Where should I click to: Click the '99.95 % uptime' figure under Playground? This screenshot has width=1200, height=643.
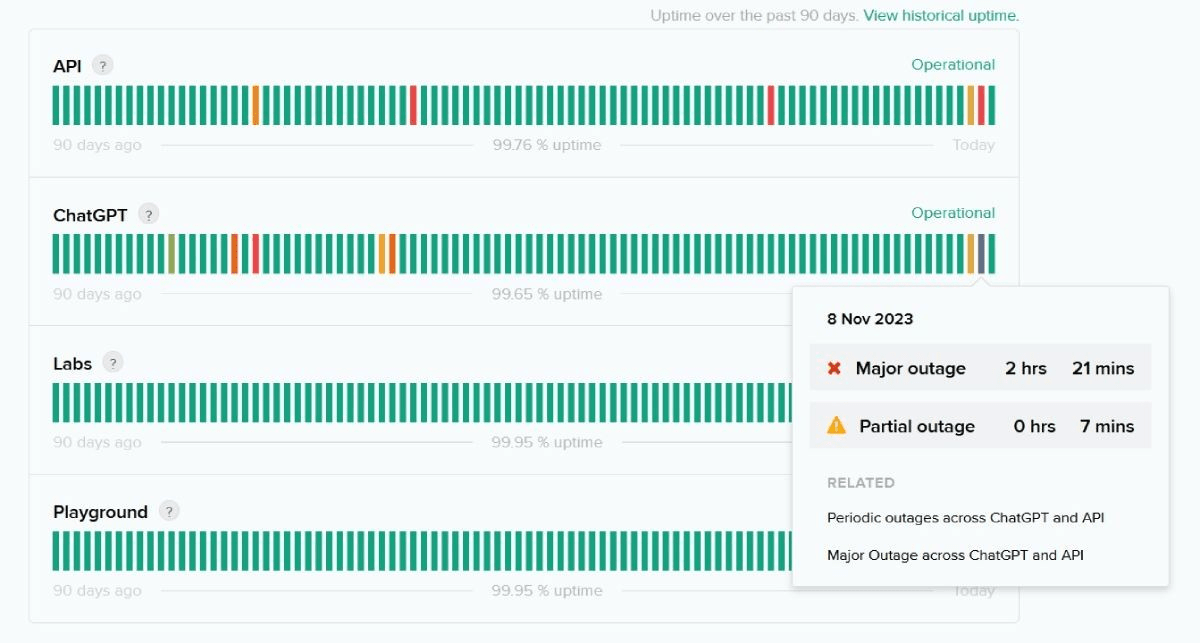(x=547, y=590)
